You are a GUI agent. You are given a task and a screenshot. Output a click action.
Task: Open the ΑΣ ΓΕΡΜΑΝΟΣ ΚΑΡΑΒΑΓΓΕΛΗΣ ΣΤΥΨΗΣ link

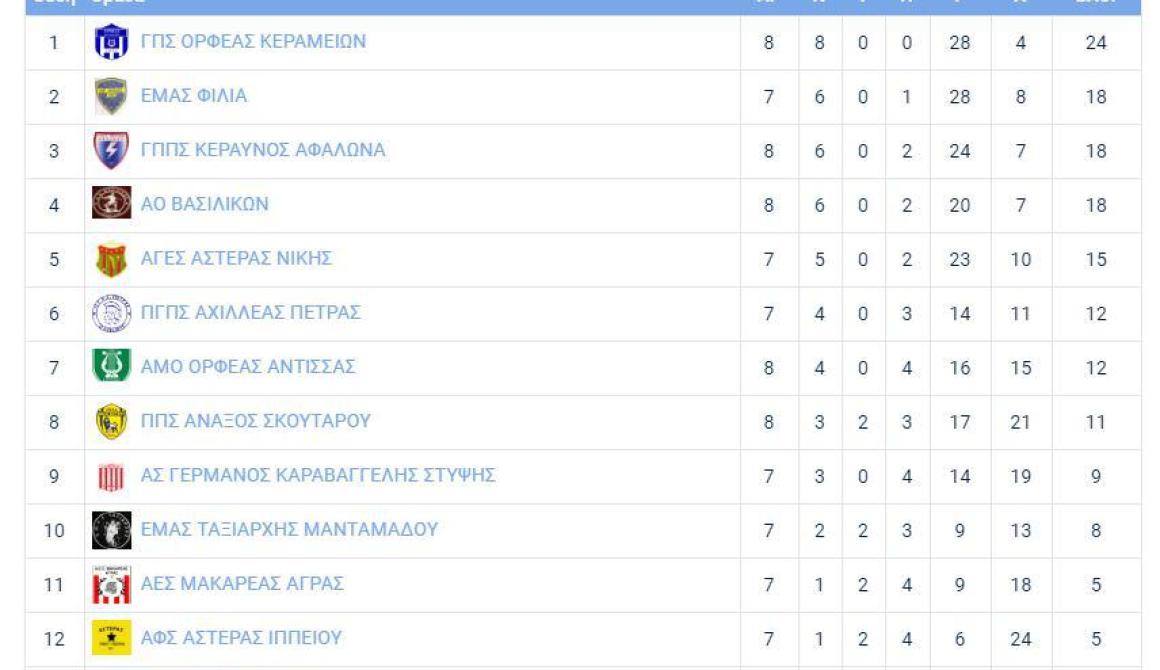318,475
